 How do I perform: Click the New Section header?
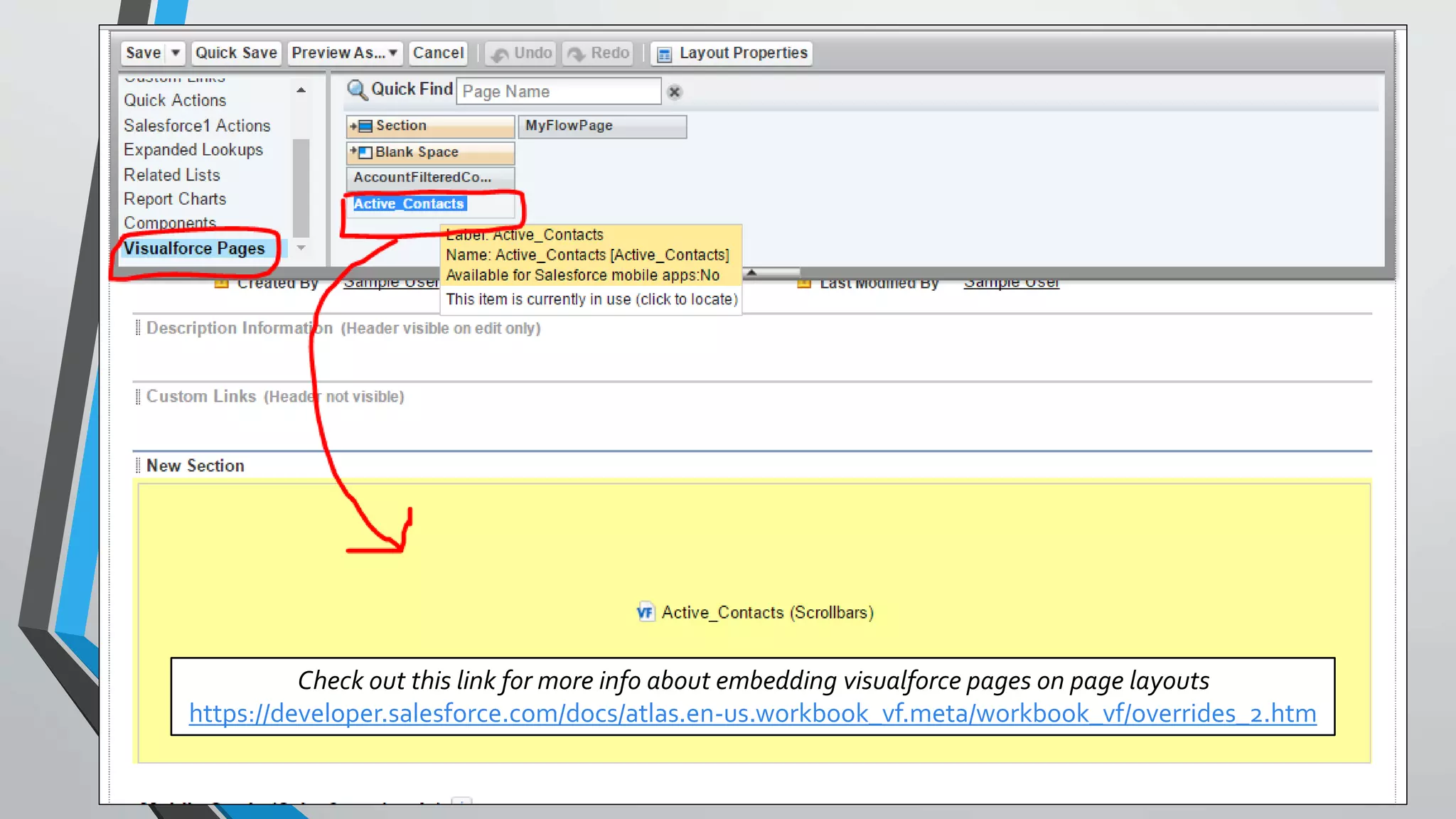[x=196, y=466]
